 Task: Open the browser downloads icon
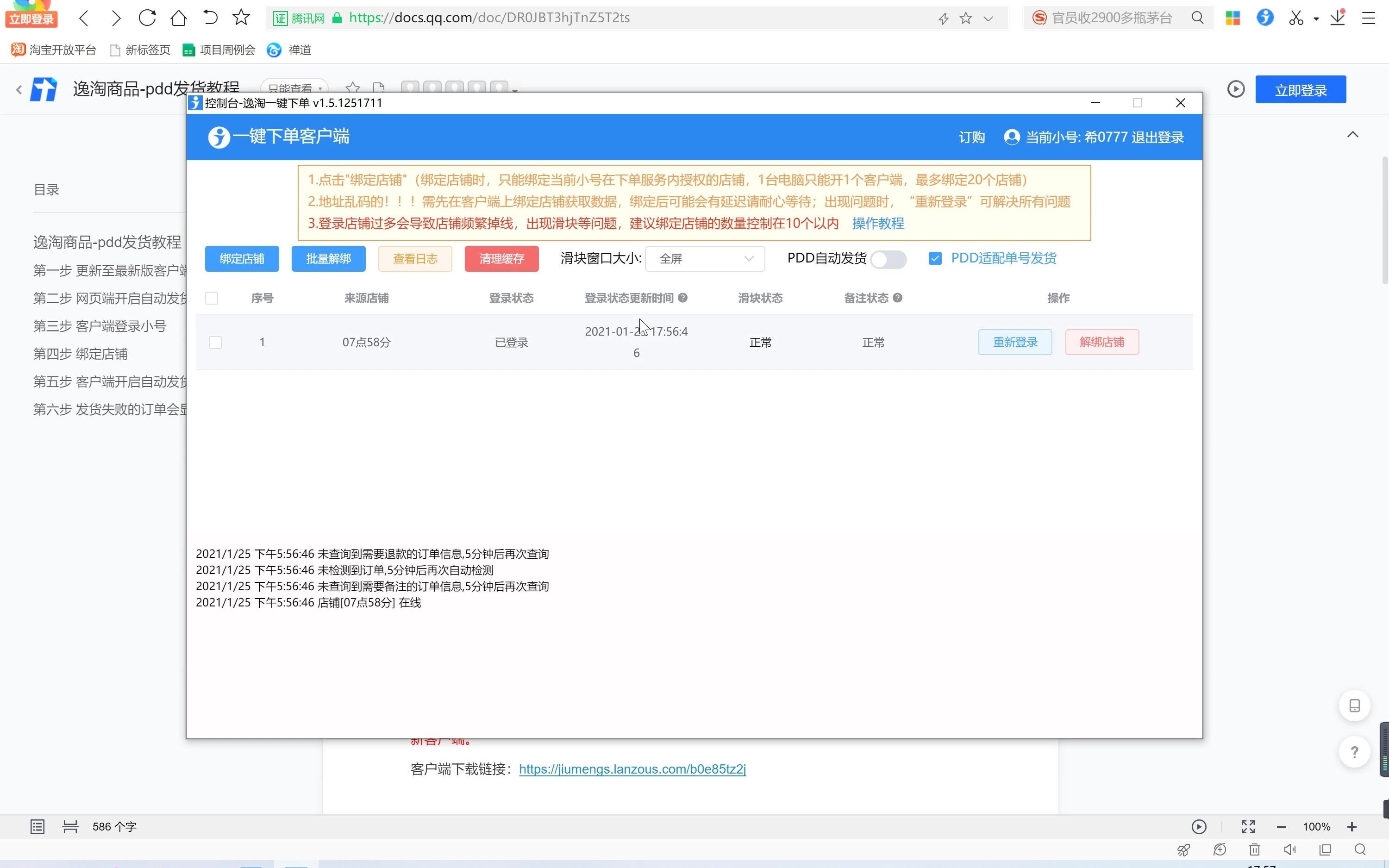(1338, 18)
